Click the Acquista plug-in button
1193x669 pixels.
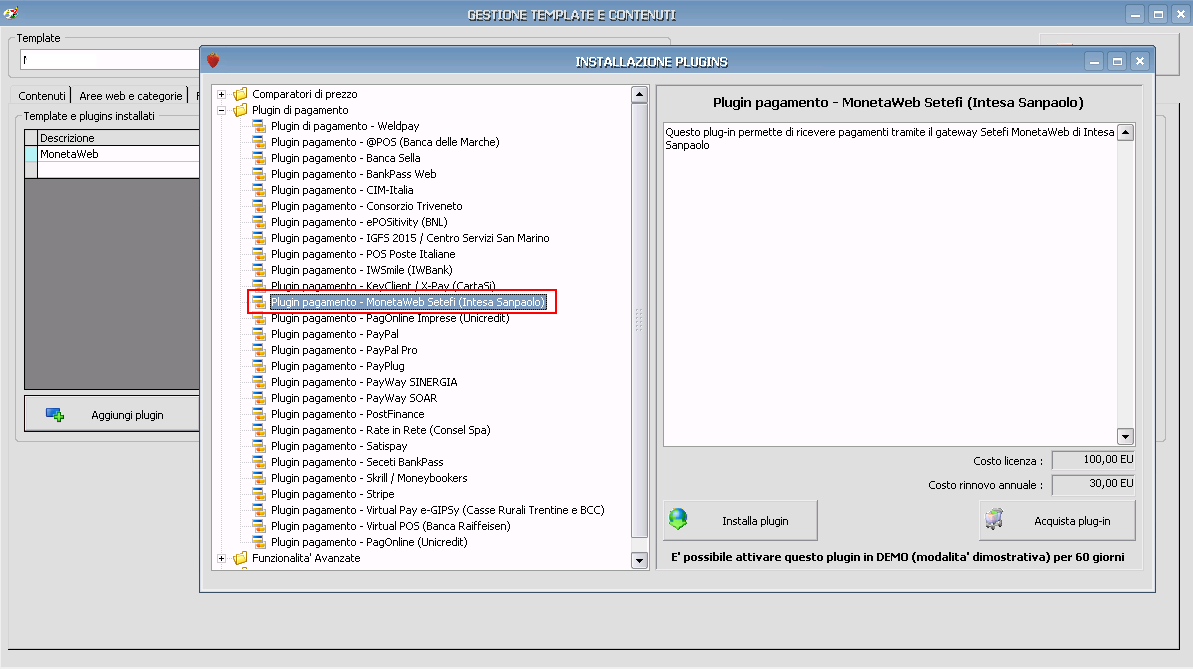pos(1057,521)
